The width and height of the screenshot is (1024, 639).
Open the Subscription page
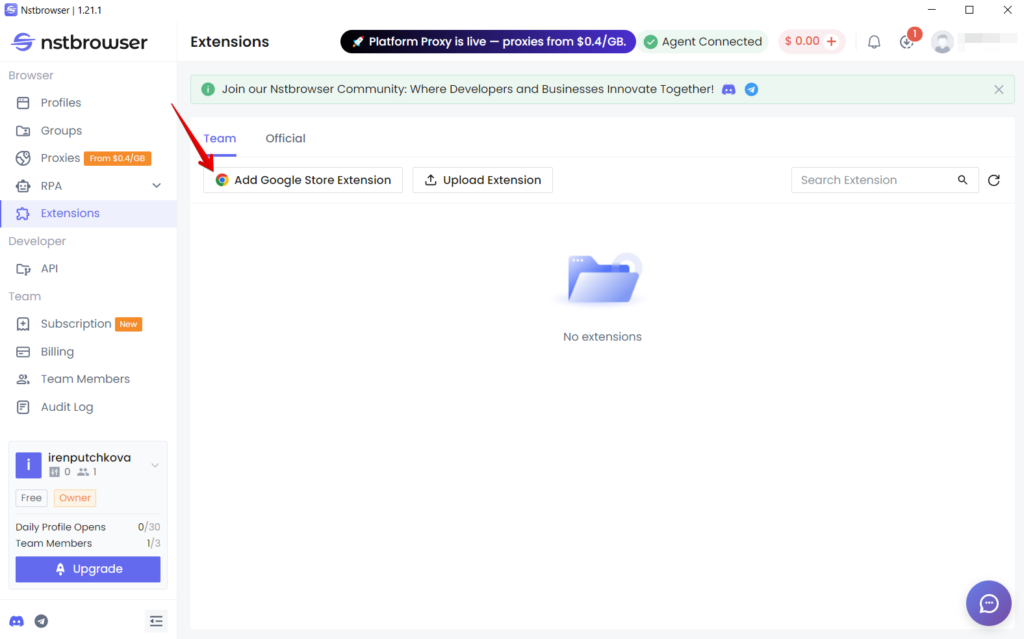pos(76,324)
